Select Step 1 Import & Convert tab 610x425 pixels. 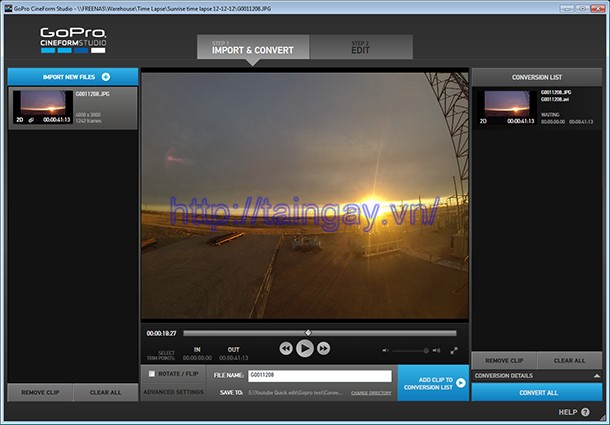[x=253, y=47]
